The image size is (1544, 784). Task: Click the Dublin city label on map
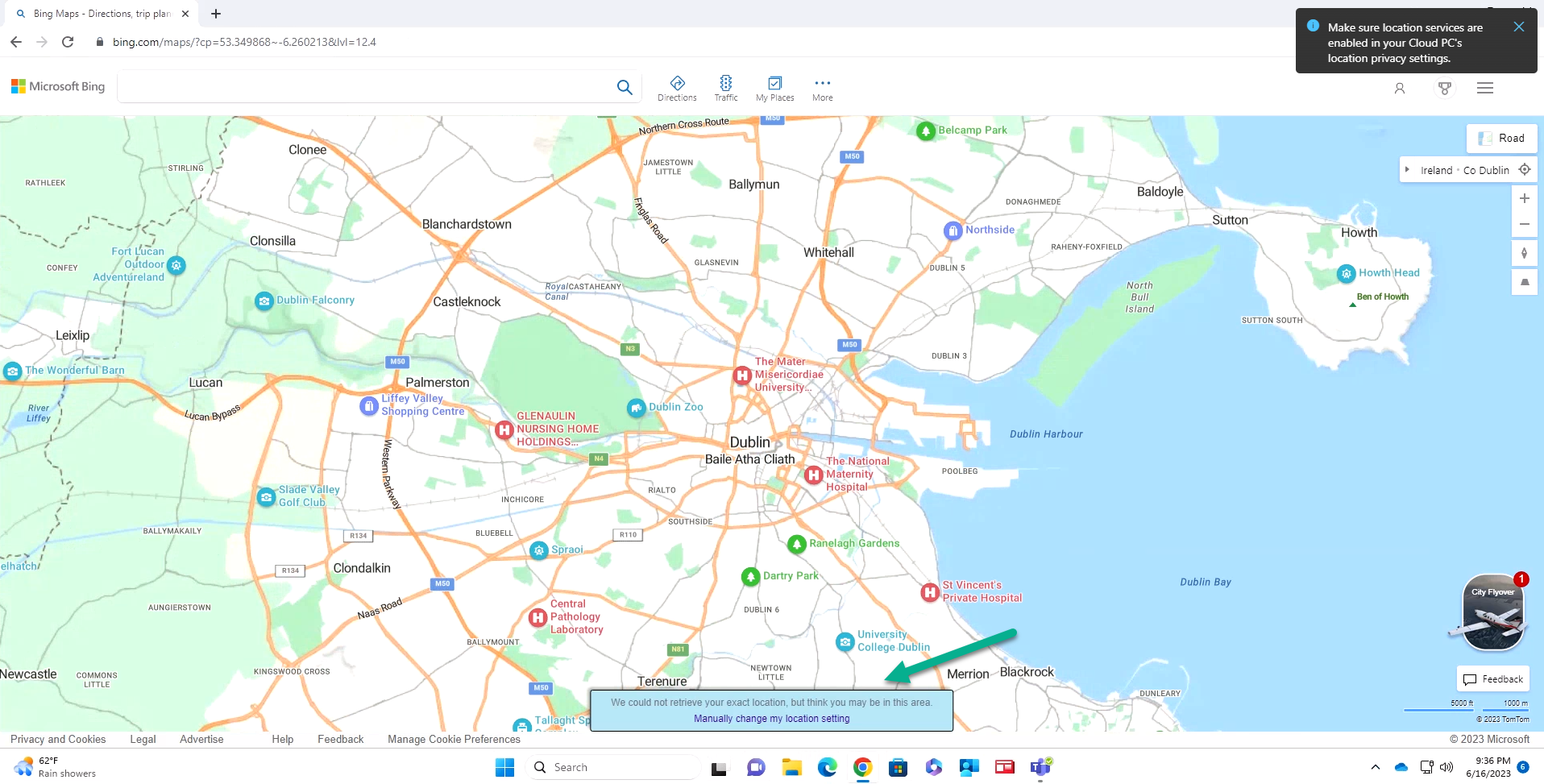[x=749, y=442]
